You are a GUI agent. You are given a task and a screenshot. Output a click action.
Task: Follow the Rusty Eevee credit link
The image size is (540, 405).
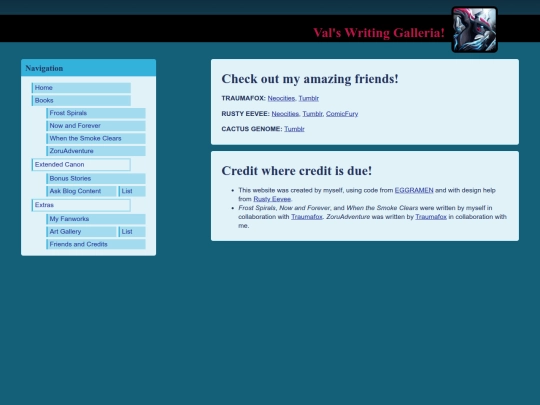click(x=272, y=199)
